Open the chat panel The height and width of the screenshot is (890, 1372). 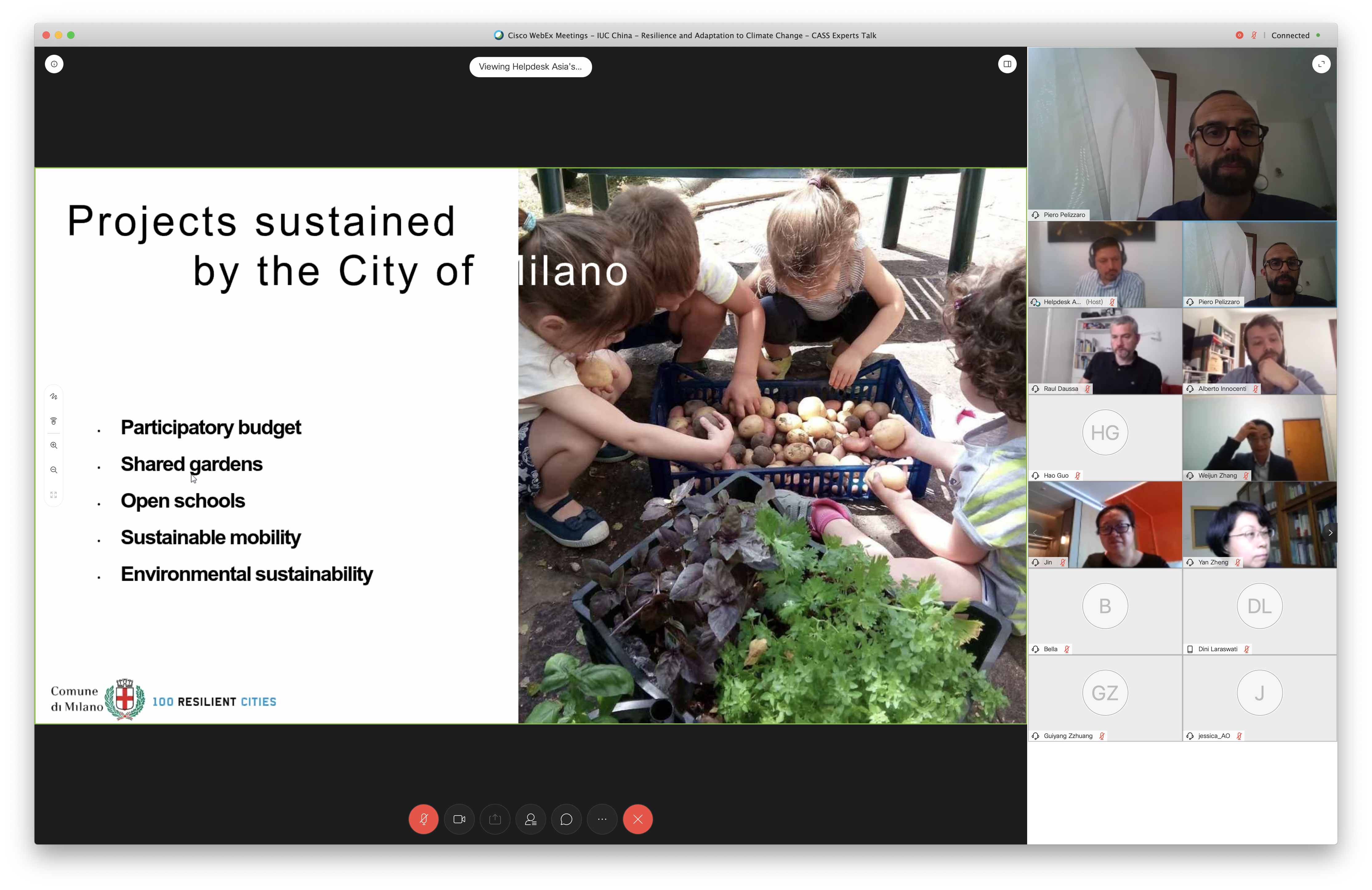[x=567, y=819]
